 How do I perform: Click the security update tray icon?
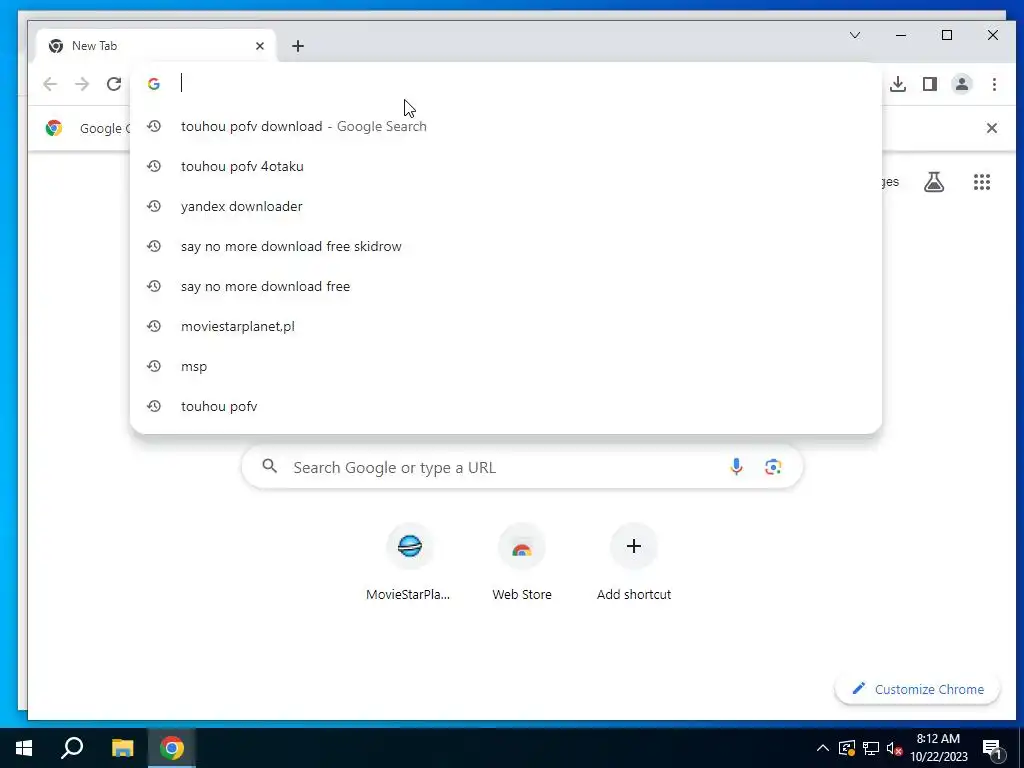(847, 748)
